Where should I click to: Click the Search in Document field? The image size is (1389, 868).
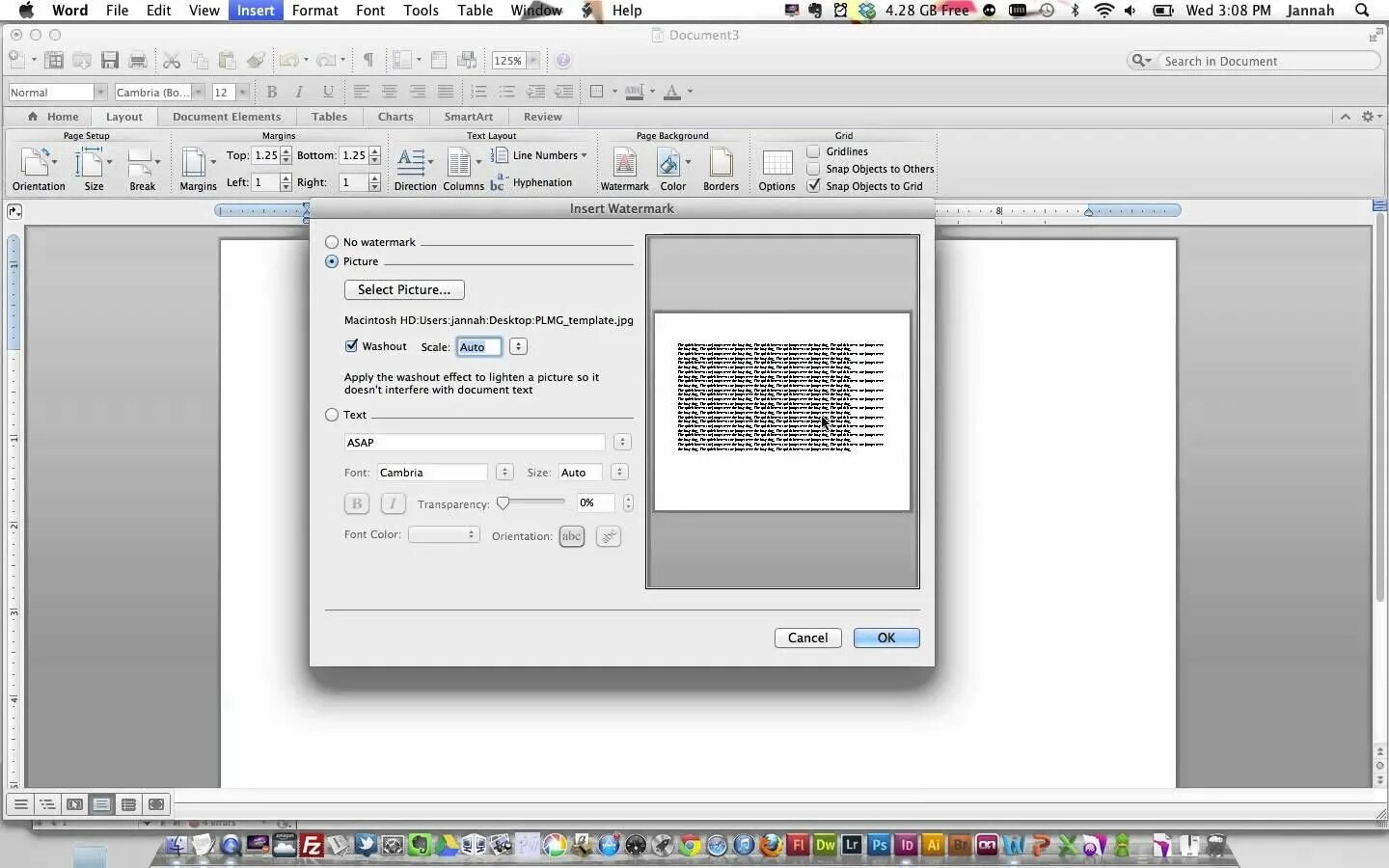[1254, 61]
